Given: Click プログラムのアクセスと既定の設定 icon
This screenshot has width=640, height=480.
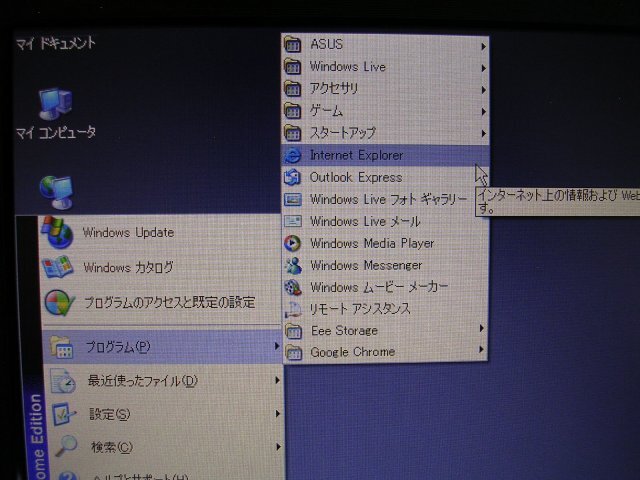Looking at the screenshot, I should 59,303.
